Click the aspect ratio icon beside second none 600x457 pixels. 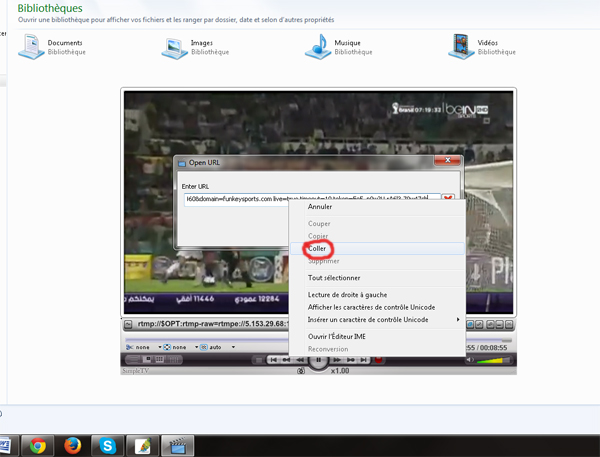pyautogui.click(x=167, y=347)
